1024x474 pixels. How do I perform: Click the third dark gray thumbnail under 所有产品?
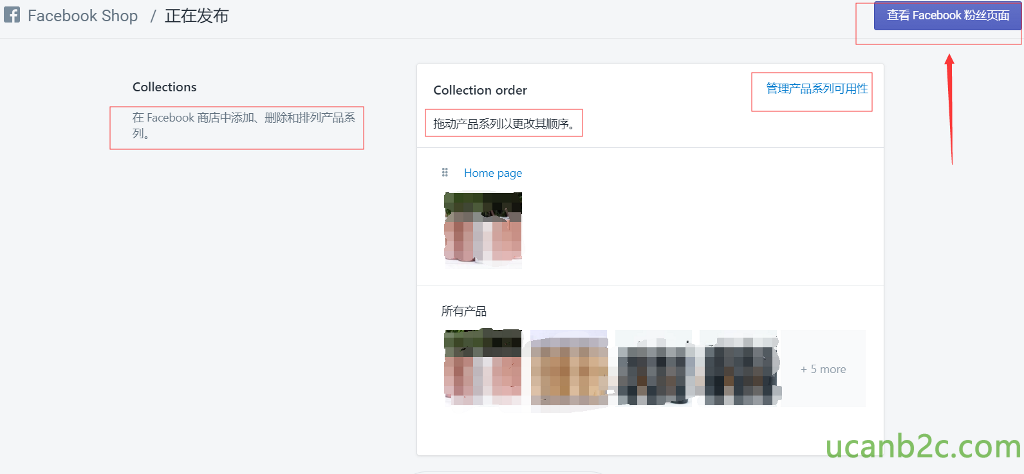654,368
